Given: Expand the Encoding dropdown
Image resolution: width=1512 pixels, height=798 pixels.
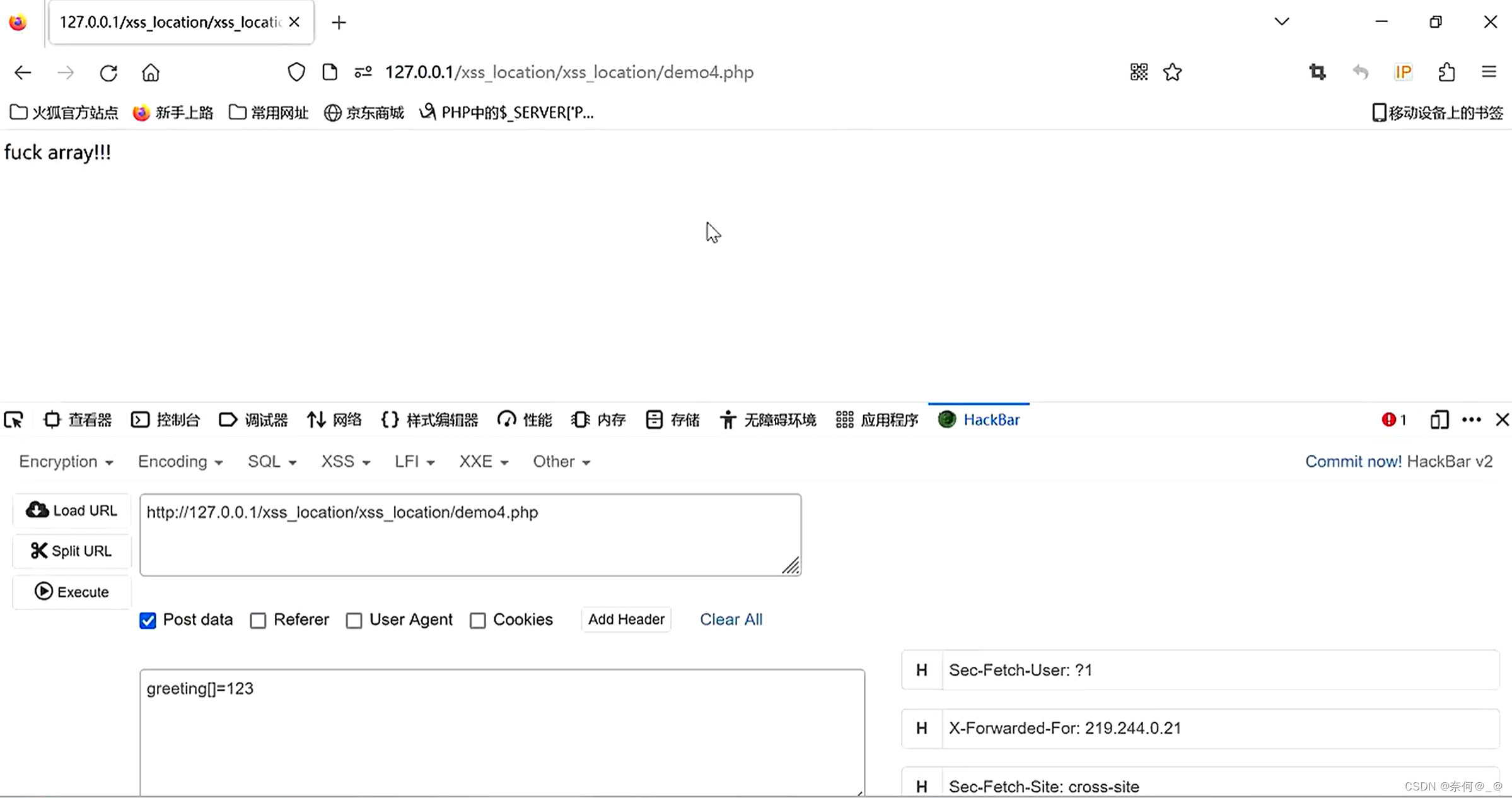Looking at the screenshot, I should [180, 462].
